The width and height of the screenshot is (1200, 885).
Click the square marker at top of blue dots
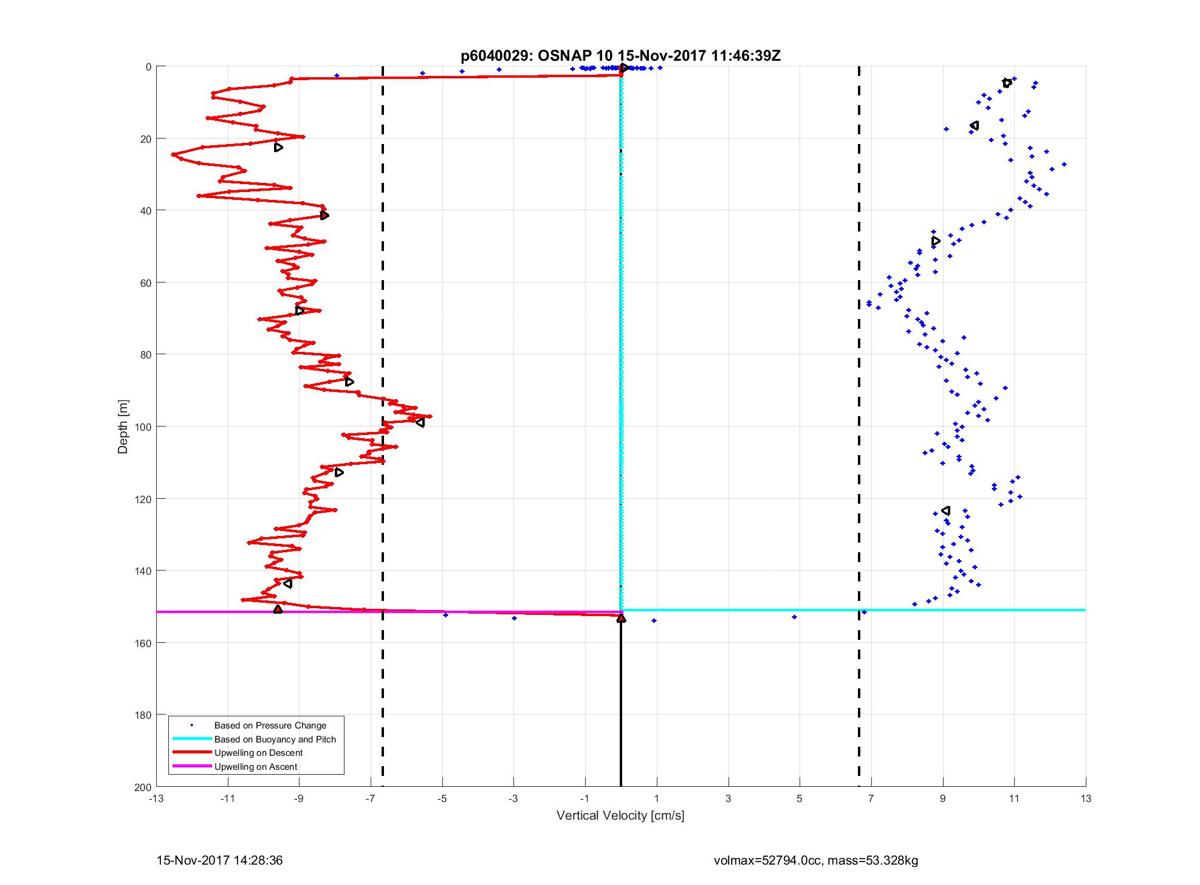pyautogui.click(x=1007, y=83)
